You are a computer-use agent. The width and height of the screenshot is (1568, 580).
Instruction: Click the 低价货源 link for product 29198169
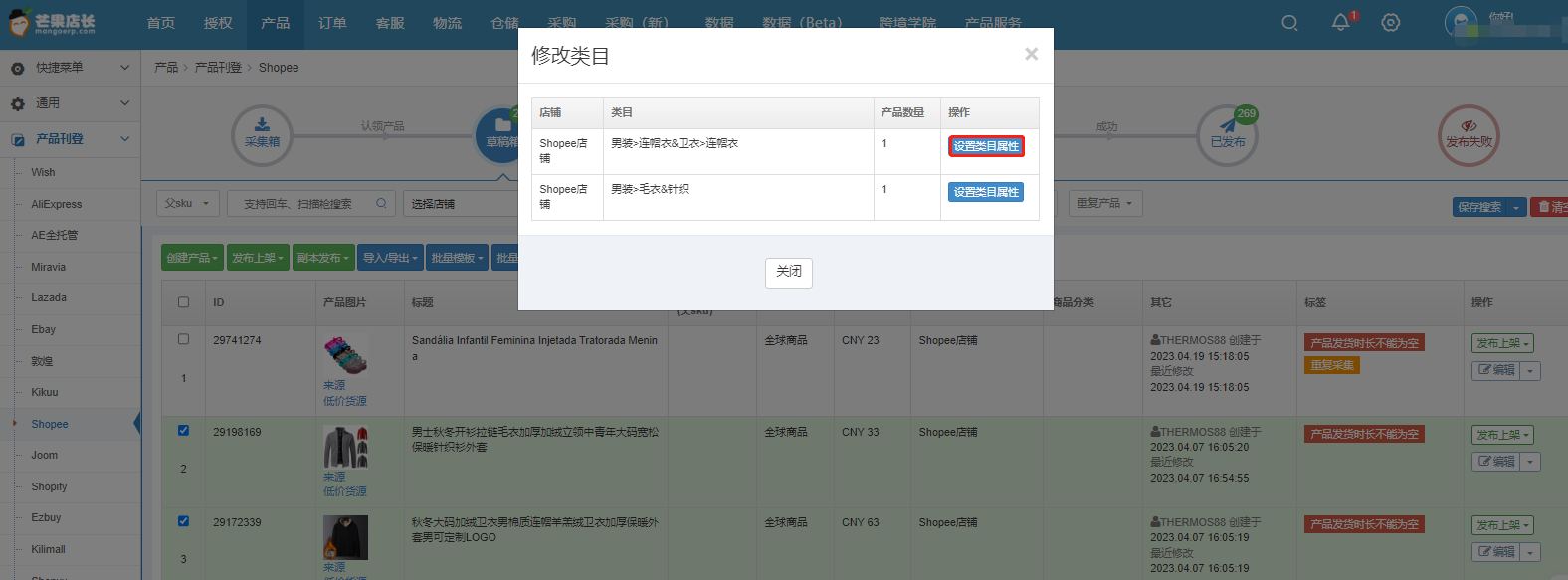point(345,491)
